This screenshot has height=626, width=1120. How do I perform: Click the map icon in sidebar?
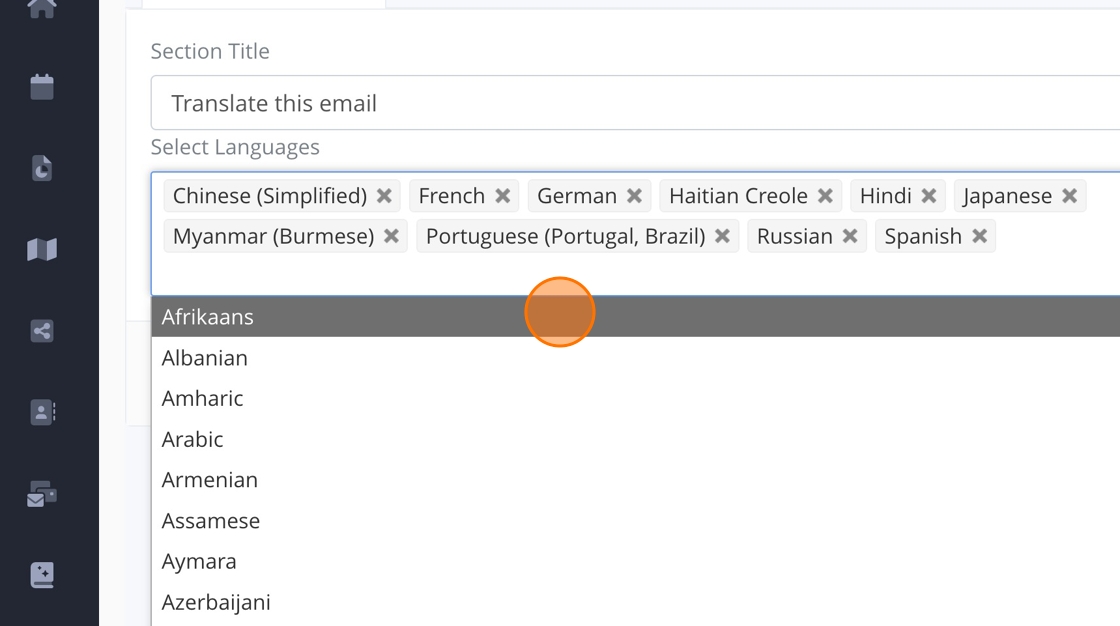pyautogui.click(x=42, y=249)
